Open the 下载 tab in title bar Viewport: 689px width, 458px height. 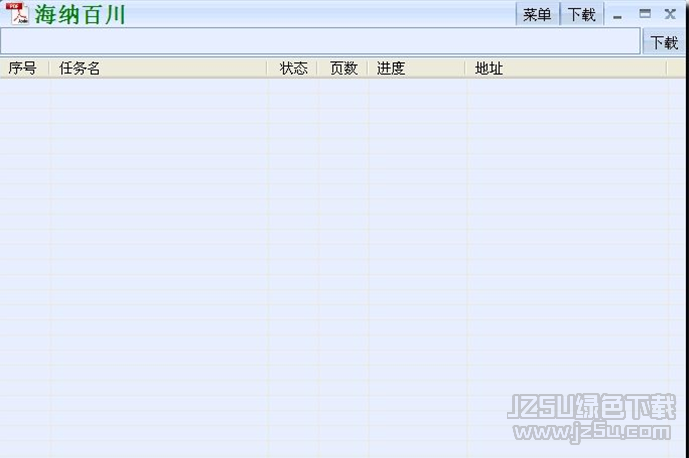[x=581, y=15]
